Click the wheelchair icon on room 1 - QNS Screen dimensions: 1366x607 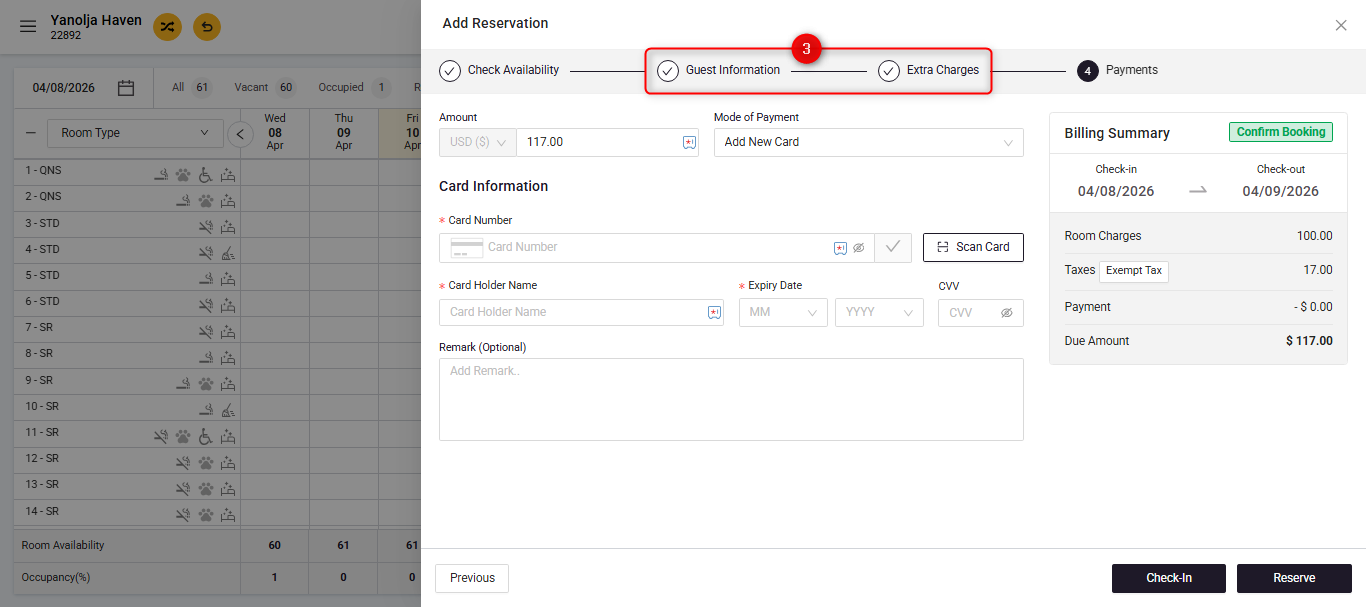point(205,174)
